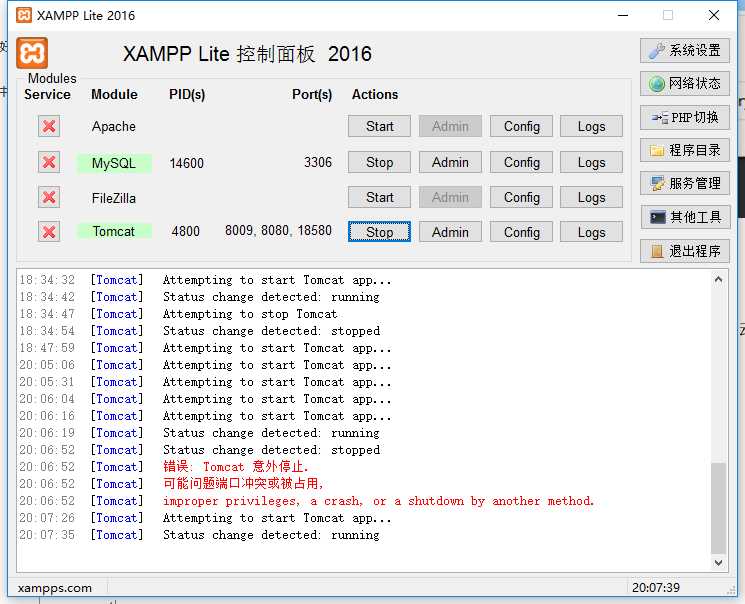Click the MySQL module name label

click(114, 163)
